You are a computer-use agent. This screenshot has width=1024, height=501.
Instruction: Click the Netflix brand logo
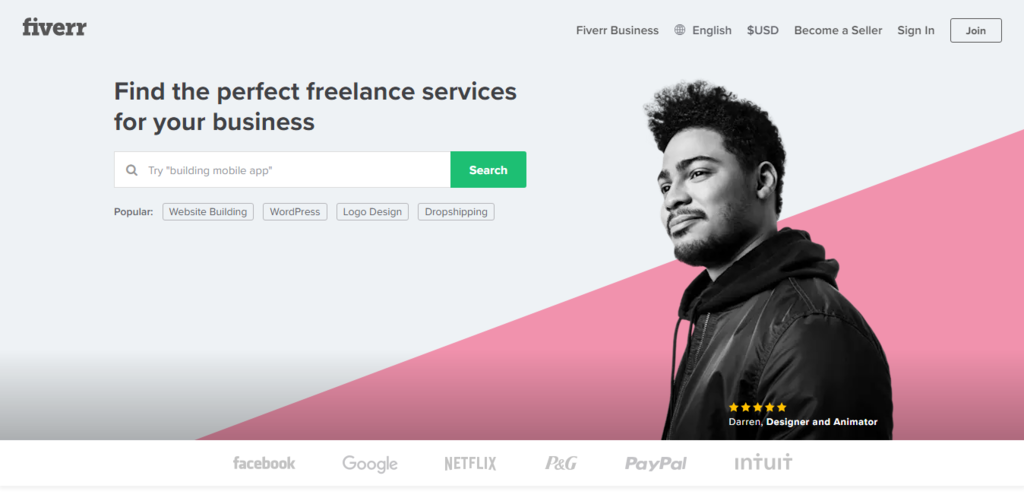point(470,464)
